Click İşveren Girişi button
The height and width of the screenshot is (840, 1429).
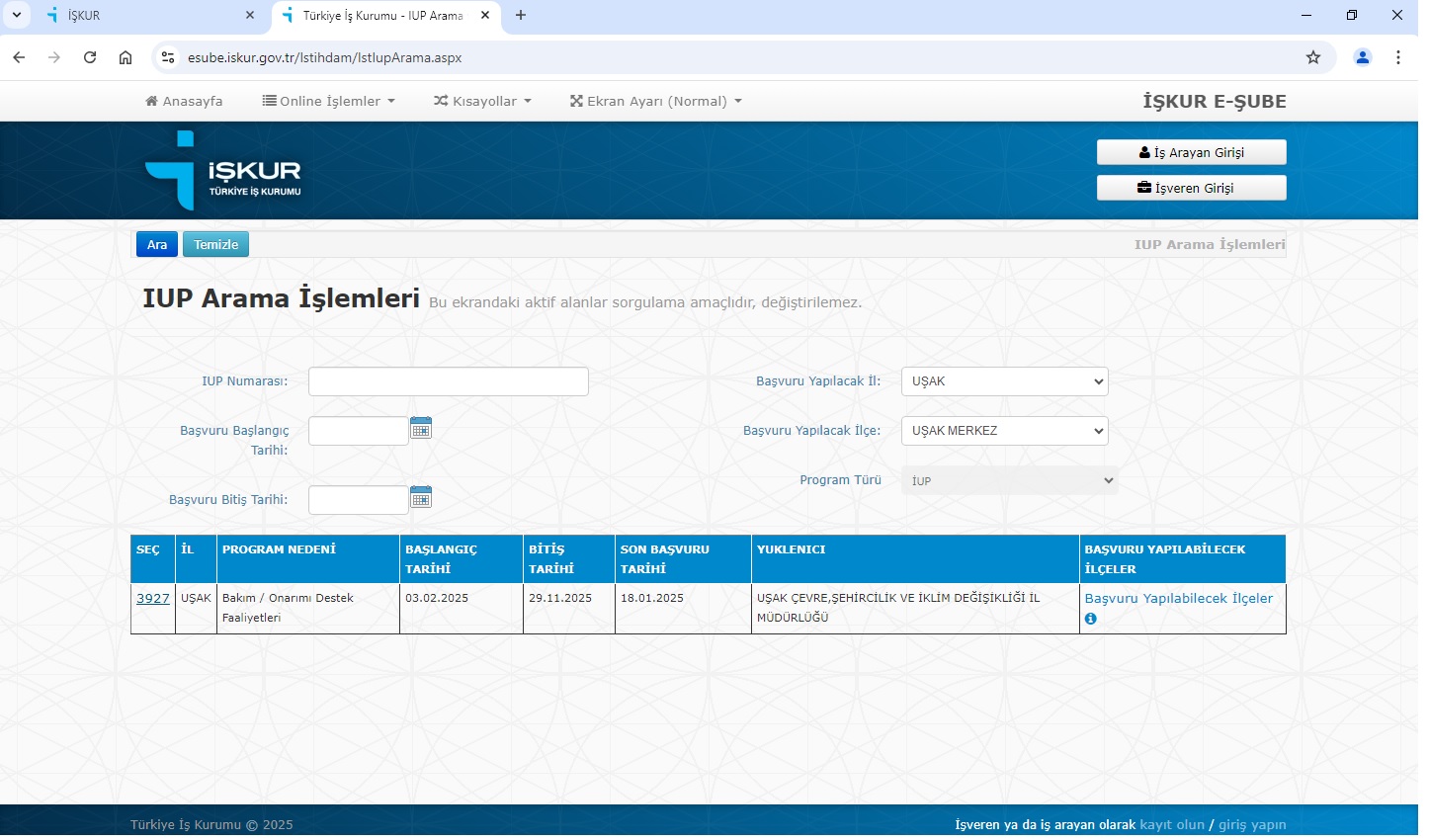click(x=1192, y=188)
